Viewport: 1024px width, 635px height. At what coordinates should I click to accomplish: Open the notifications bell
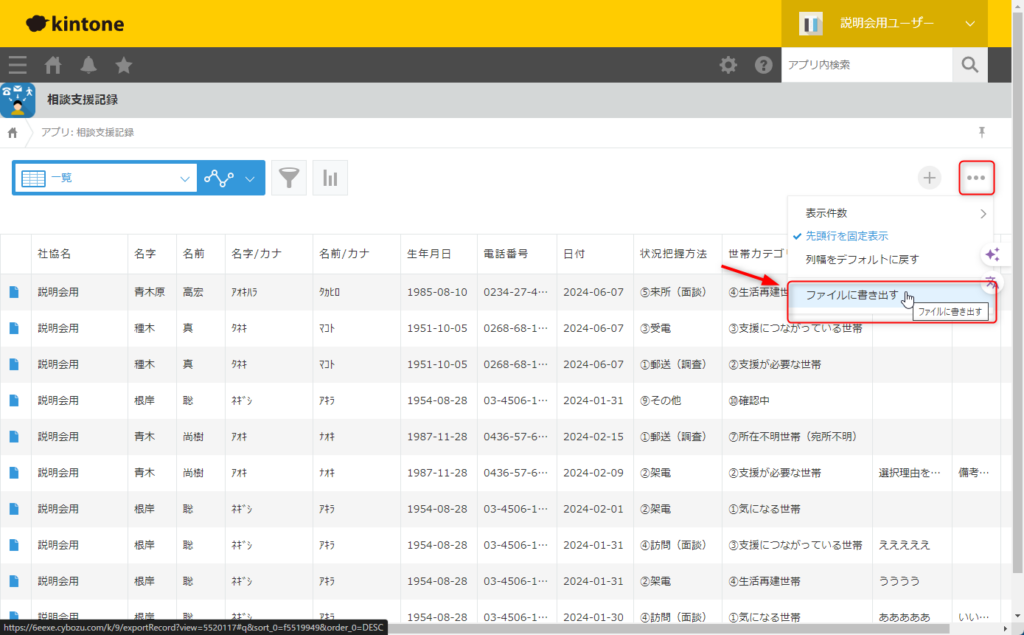point(89,65)
